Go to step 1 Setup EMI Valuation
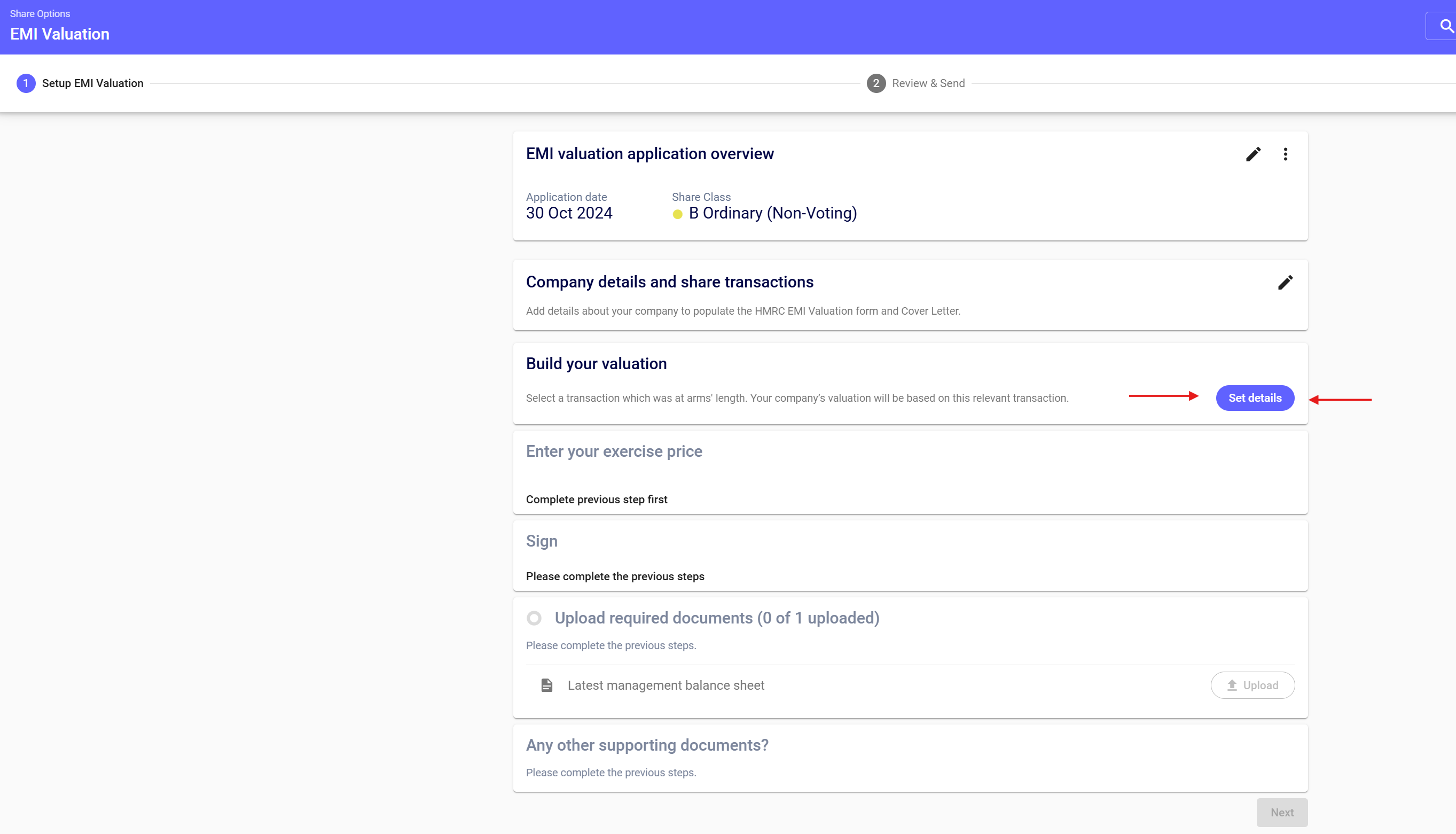This screenshot has width=1456, height=834. [x=93, y=84]
